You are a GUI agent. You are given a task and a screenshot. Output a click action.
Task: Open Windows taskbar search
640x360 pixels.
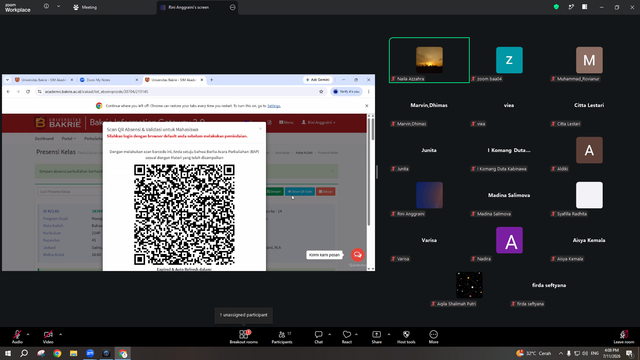(x=24, y=353)
